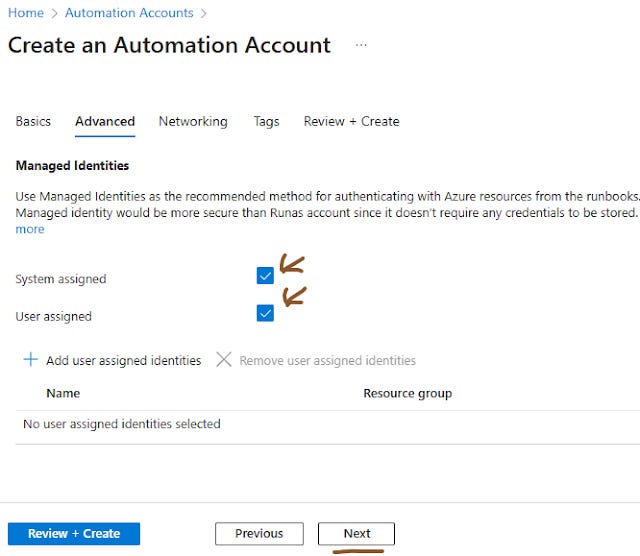
Task: Toggle the User assigned checkbox
Action: click(265, 313)
